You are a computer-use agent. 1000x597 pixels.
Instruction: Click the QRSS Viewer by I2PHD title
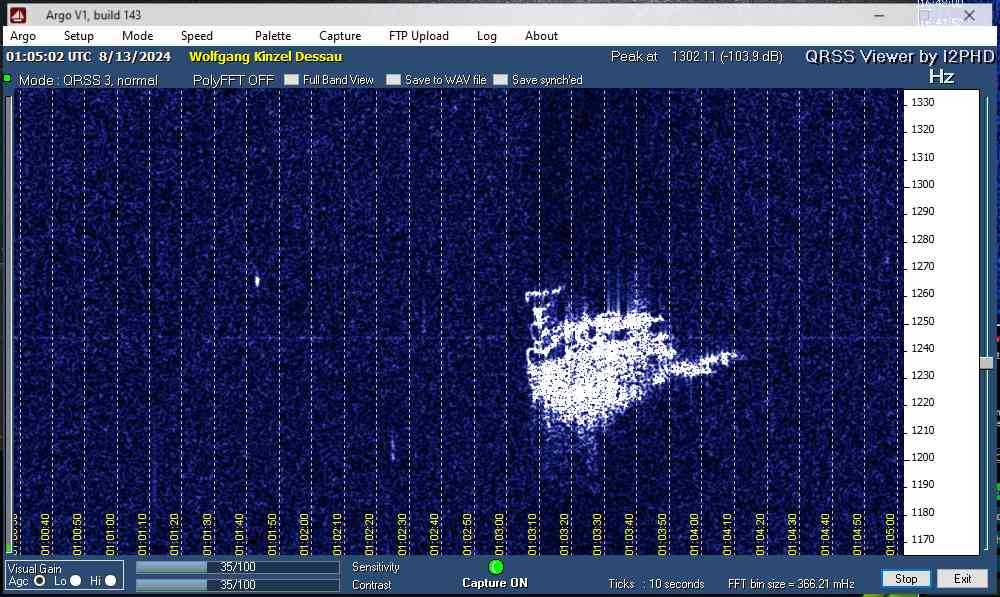pos(899,57)
